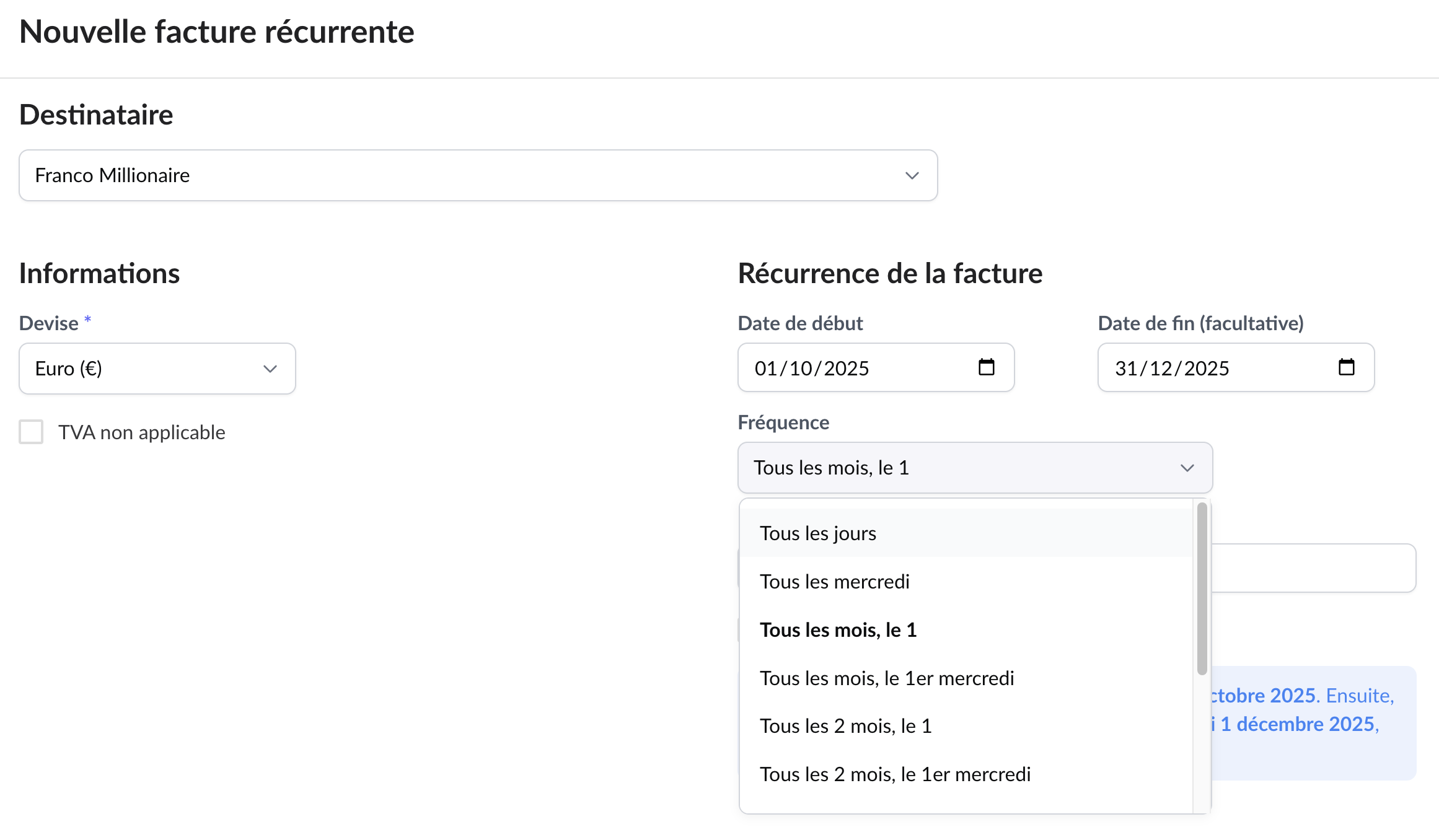The width and height of the screenshot is (1439, 840).
Task: Click the Fréquence dropdown chevron
Action: (1187, 468)
